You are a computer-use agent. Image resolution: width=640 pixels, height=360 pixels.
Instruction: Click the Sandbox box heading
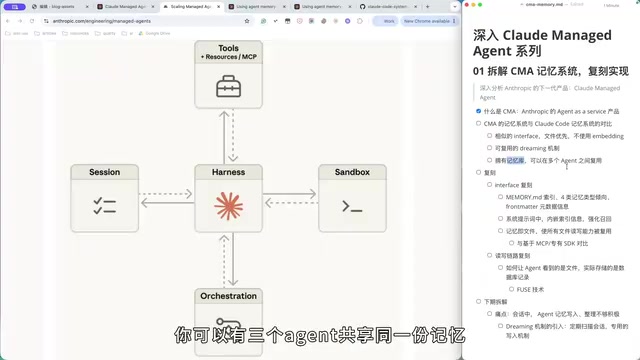(352, 172)
